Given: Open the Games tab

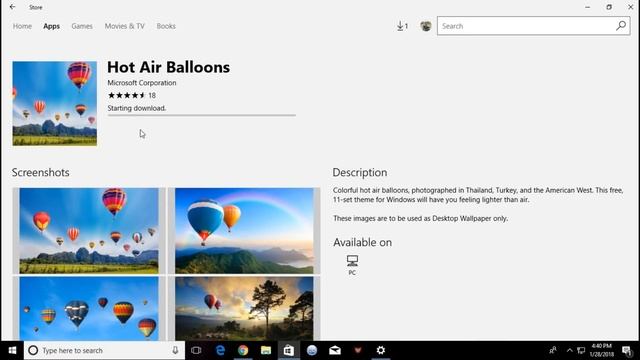Looking at the screenshot, I should click(82, 26).
